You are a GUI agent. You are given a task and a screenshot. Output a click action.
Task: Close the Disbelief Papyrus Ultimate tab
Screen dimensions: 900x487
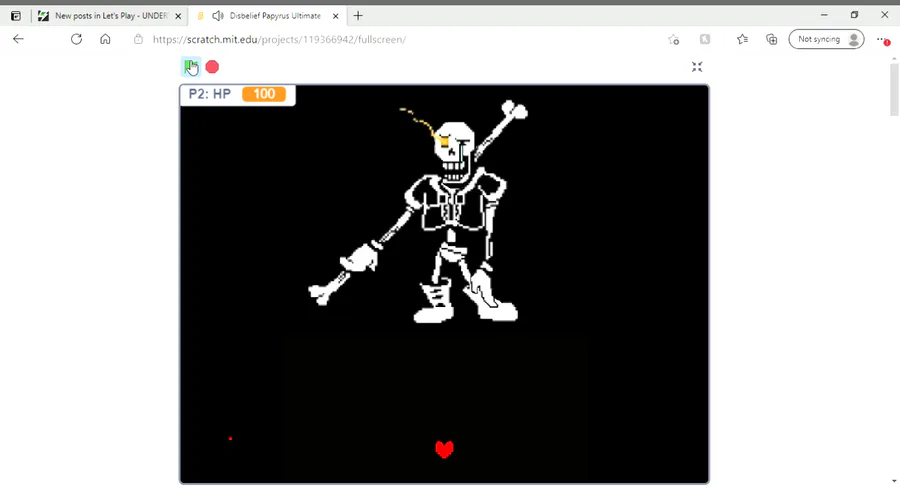click(x=336, y=16)
